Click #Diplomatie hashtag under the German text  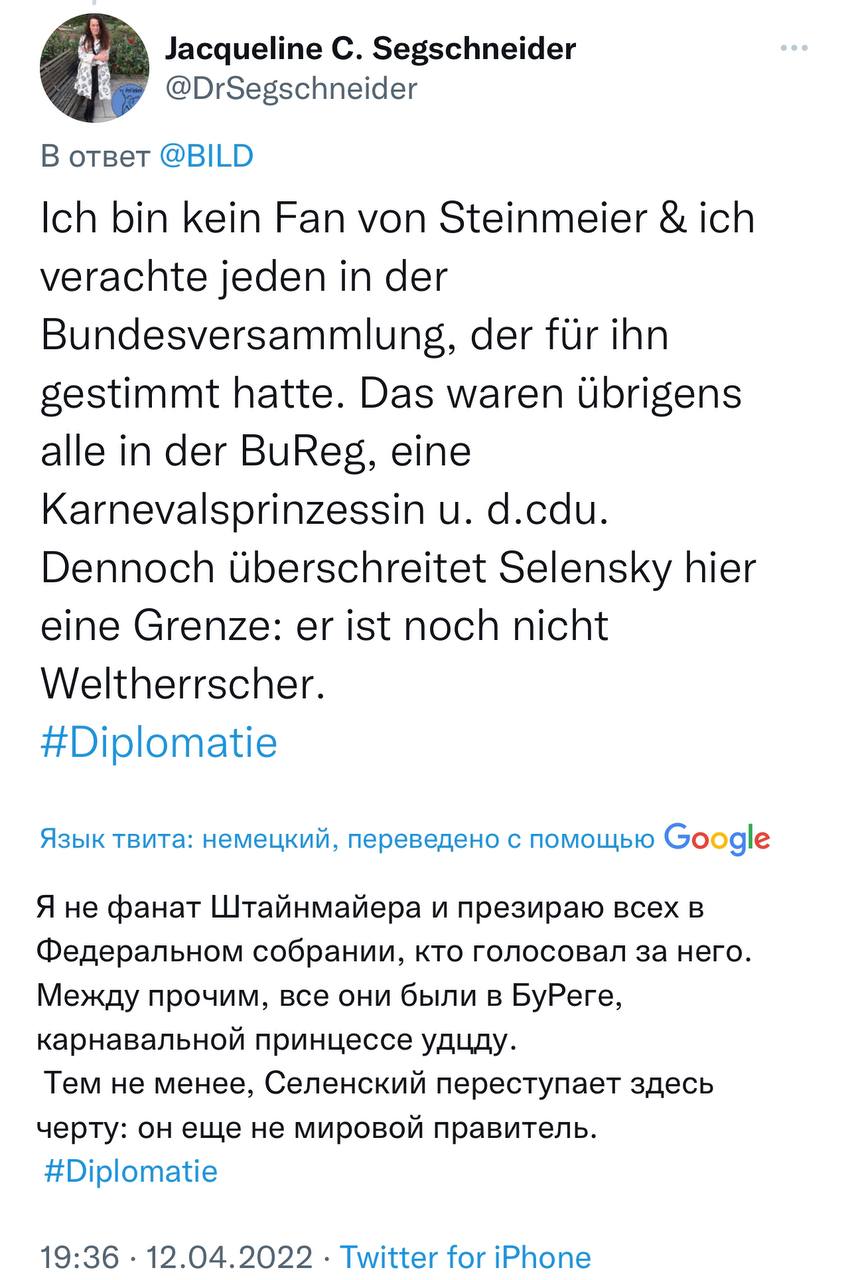(159, 743)
